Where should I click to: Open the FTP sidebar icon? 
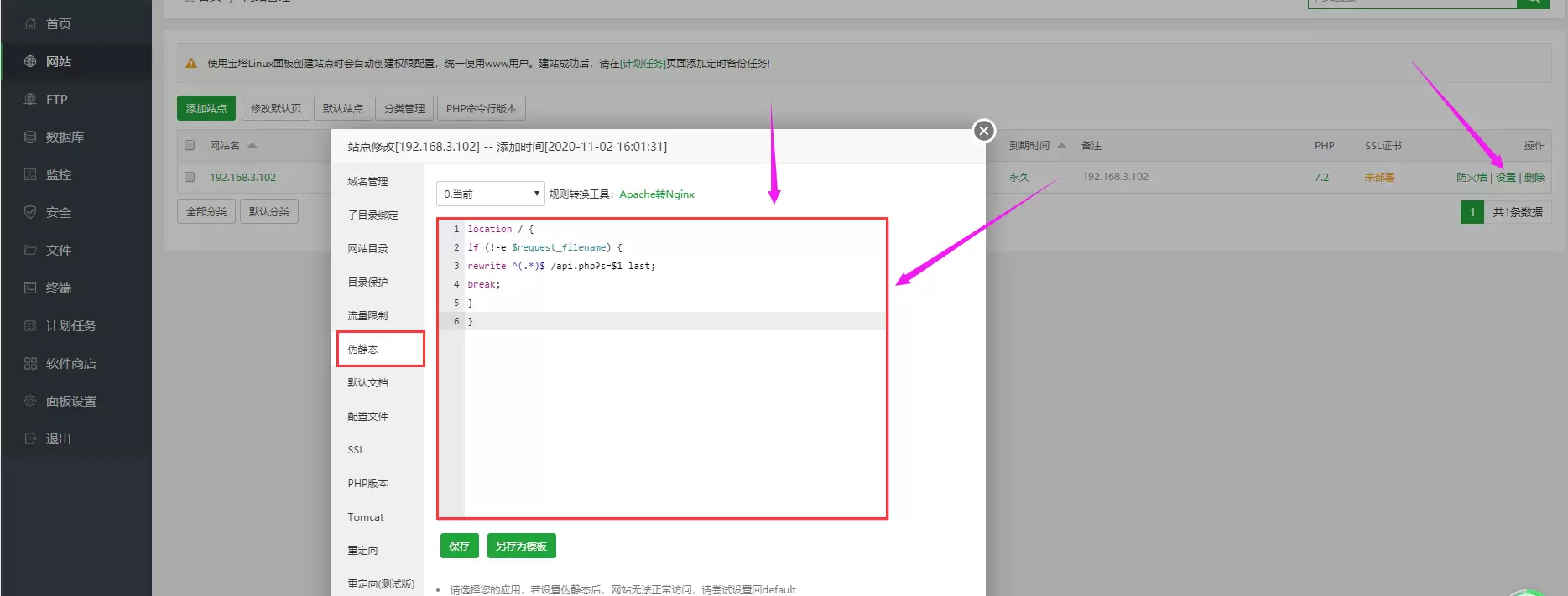30,99
